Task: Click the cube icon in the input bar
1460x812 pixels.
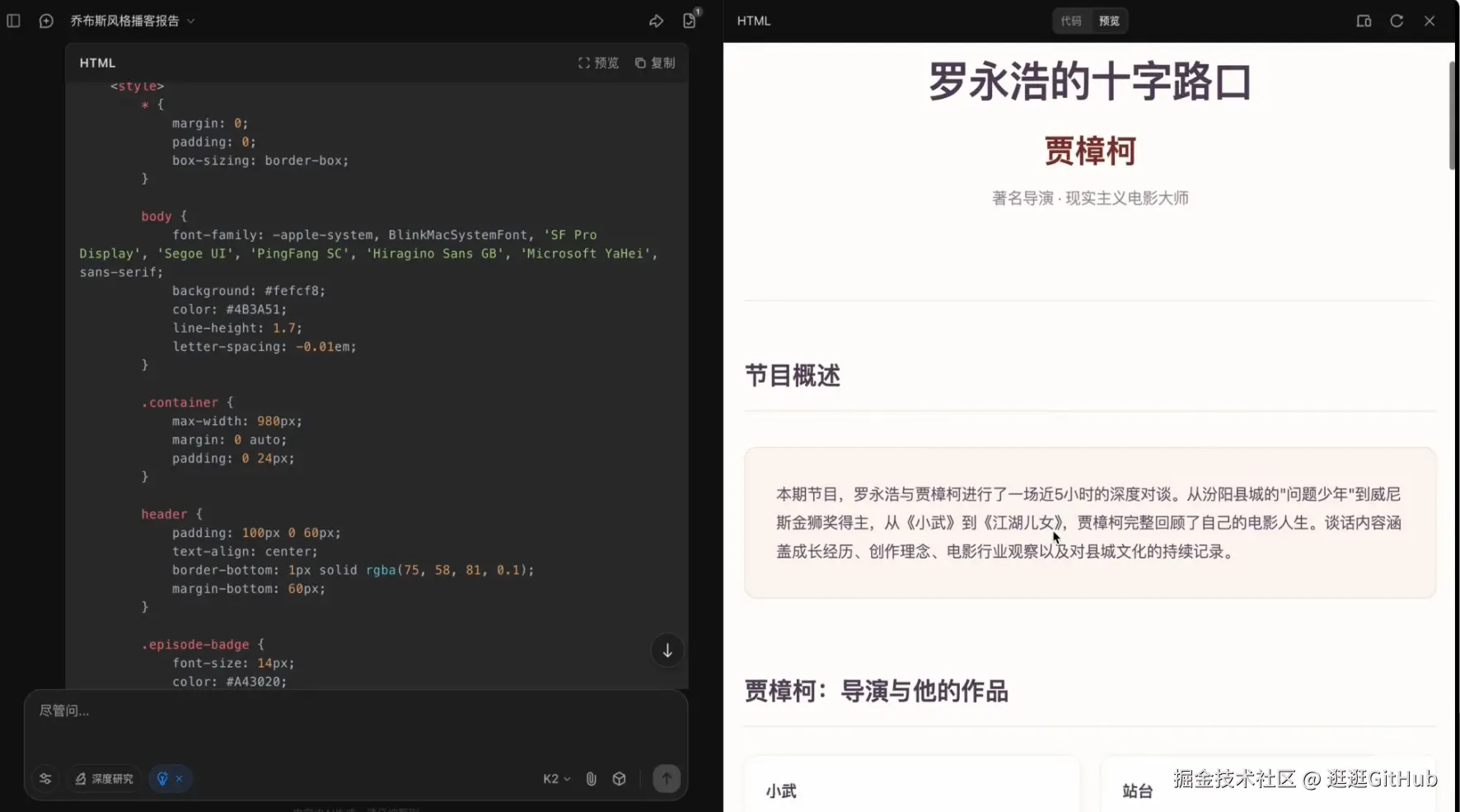Action: point(620,778)
